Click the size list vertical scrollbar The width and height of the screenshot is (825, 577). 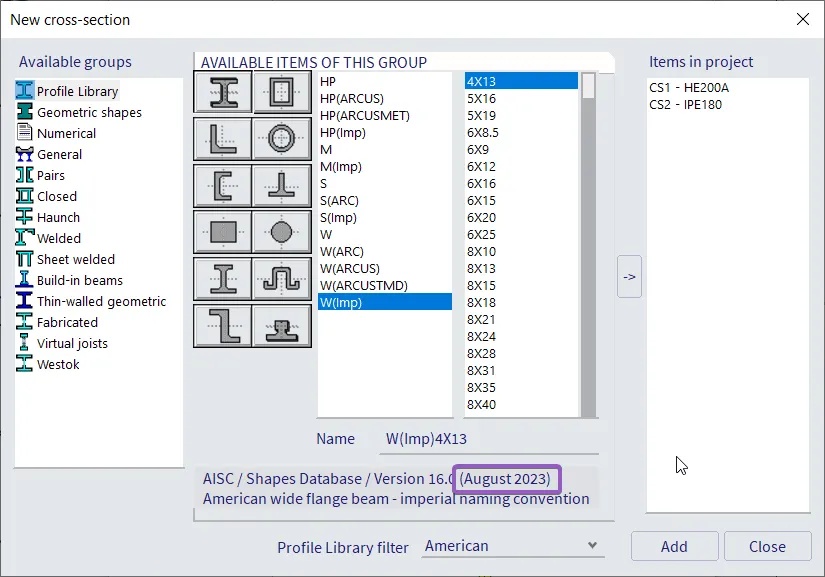[588, 250]
